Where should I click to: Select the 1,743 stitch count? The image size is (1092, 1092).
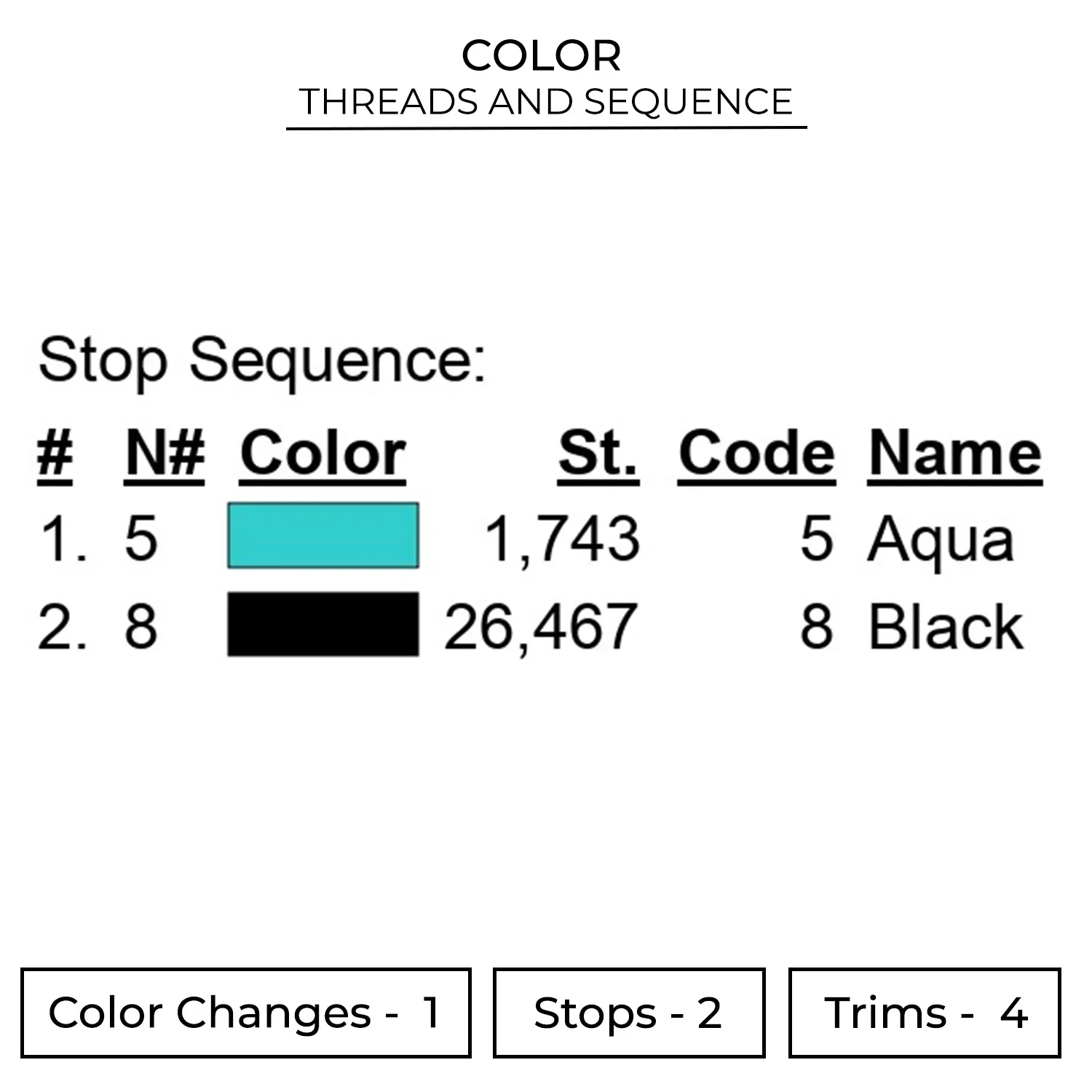(x=562, y=539)
